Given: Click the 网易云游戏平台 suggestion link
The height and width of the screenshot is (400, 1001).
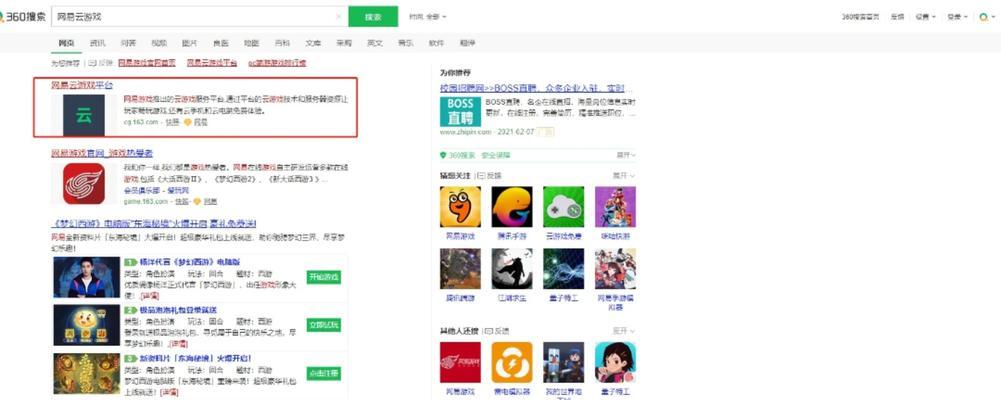Looking at the screenshot, I should 212,63.
